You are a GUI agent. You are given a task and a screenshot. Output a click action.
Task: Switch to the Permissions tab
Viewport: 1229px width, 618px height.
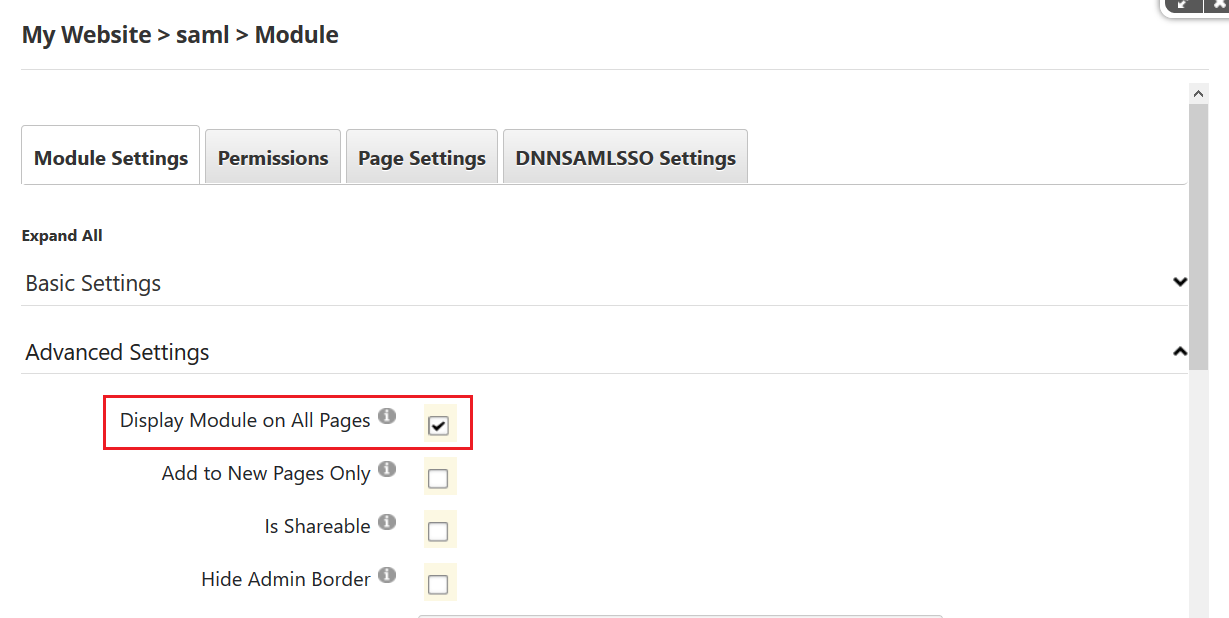[273, 157]
